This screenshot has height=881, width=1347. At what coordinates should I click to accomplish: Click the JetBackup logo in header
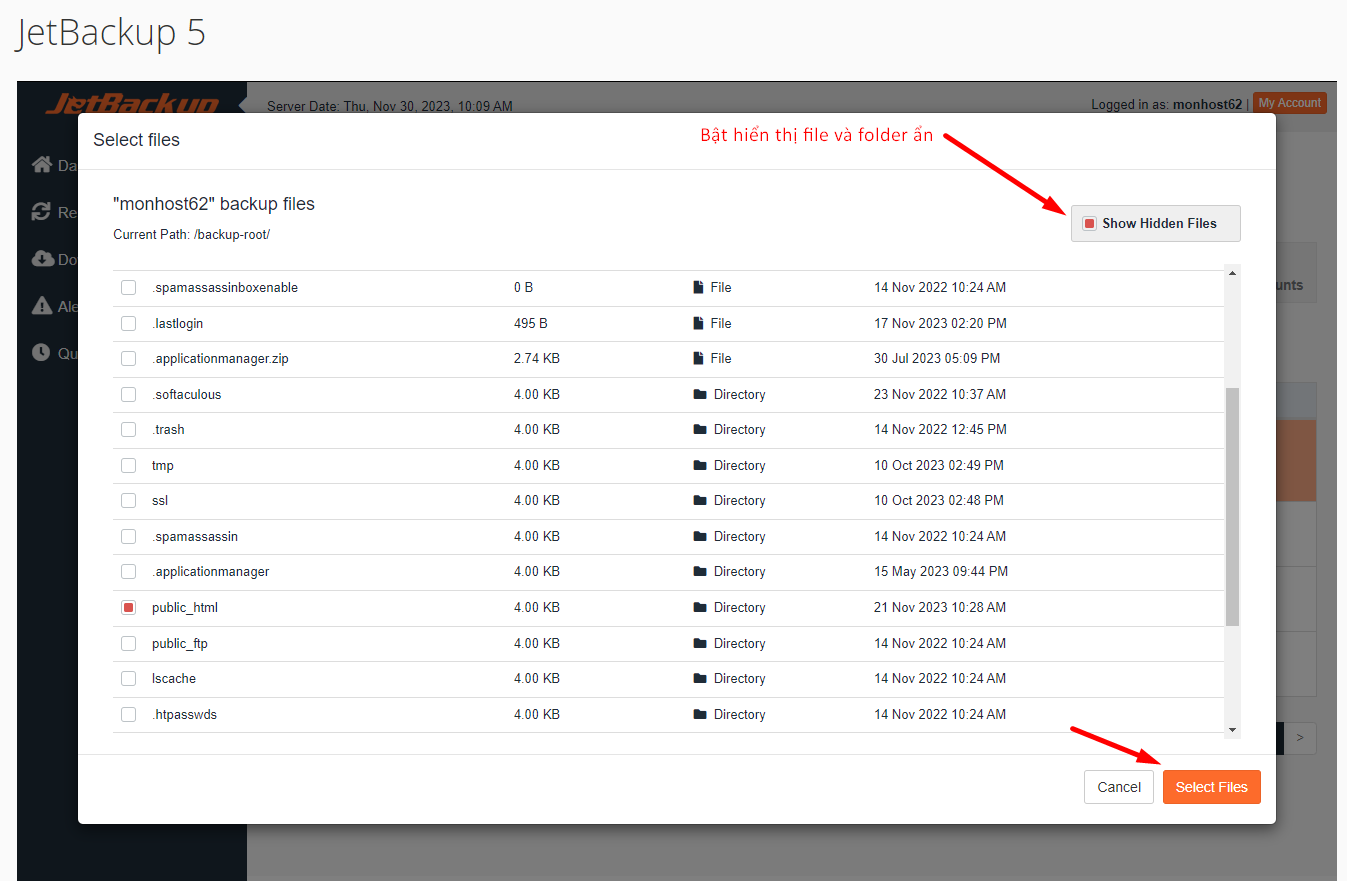click(133, 102)
